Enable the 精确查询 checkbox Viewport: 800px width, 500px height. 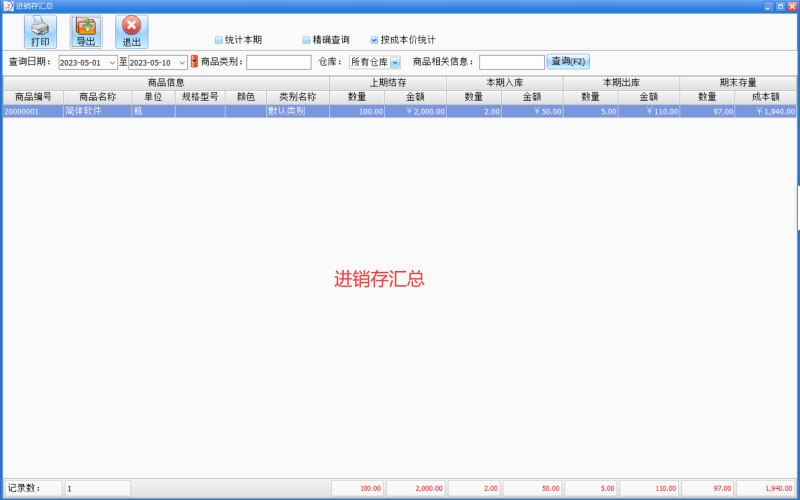[x=306, y=40]
